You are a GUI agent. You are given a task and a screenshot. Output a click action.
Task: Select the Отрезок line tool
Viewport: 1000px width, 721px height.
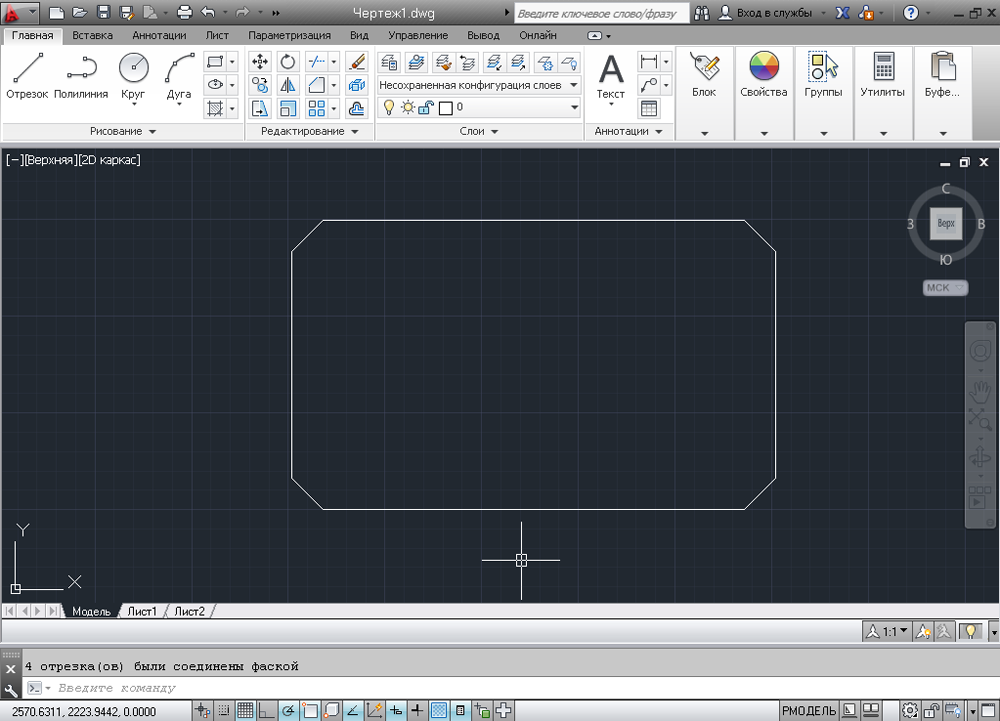click(29, 75)
